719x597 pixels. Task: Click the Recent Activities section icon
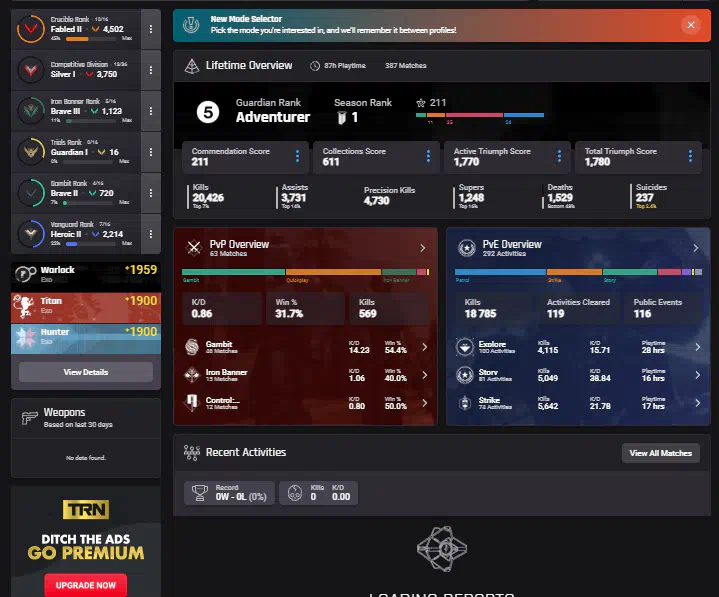pos(192,453)
